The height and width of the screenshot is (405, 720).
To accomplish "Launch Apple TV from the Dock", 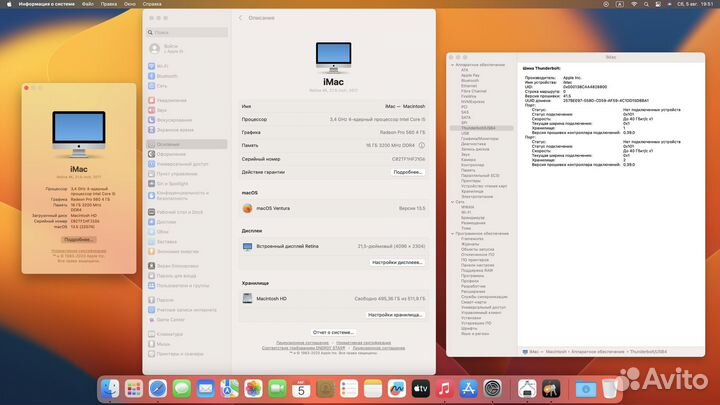I will tap(421, 389).
